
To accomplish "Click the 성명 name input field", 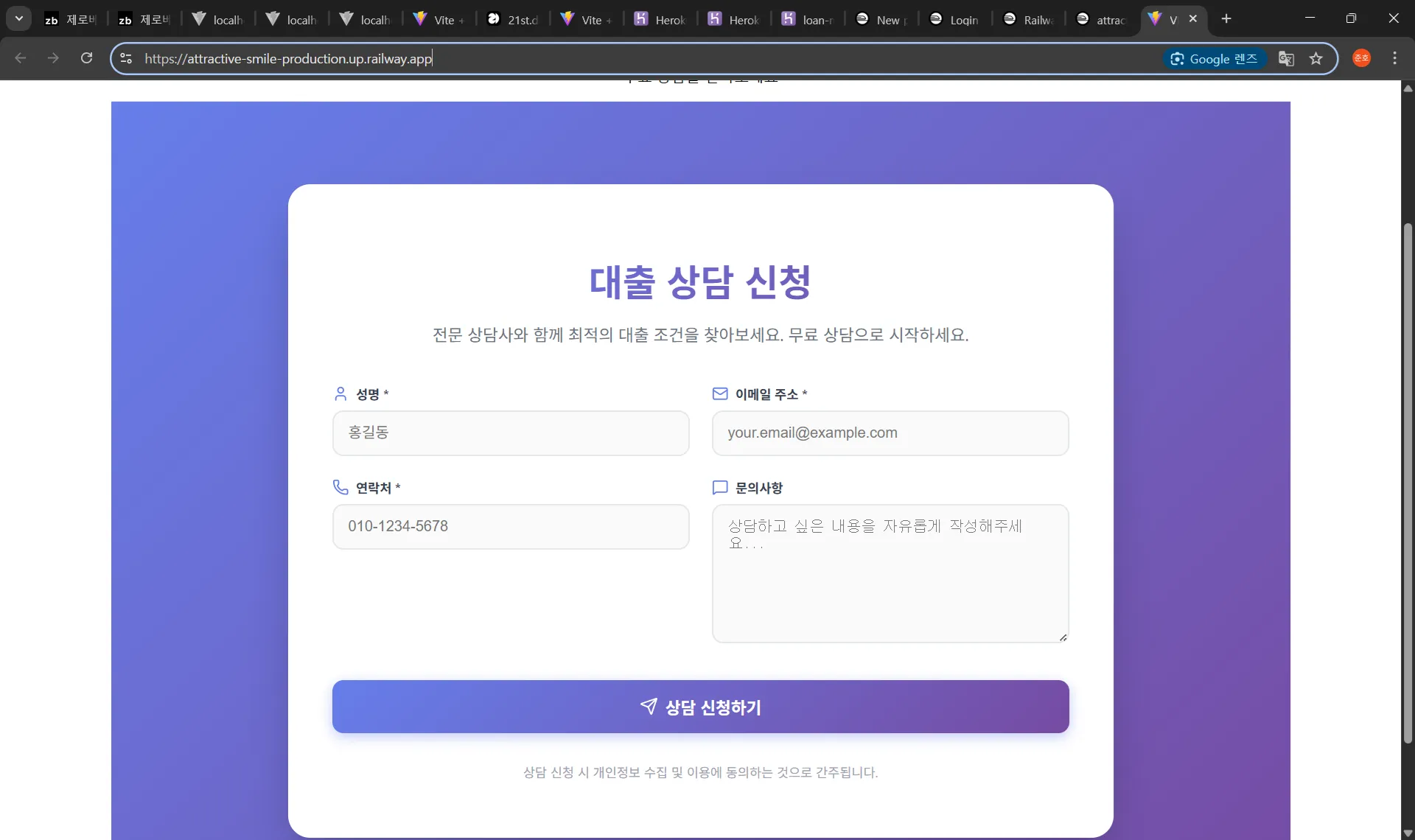I will coord(511,433).
